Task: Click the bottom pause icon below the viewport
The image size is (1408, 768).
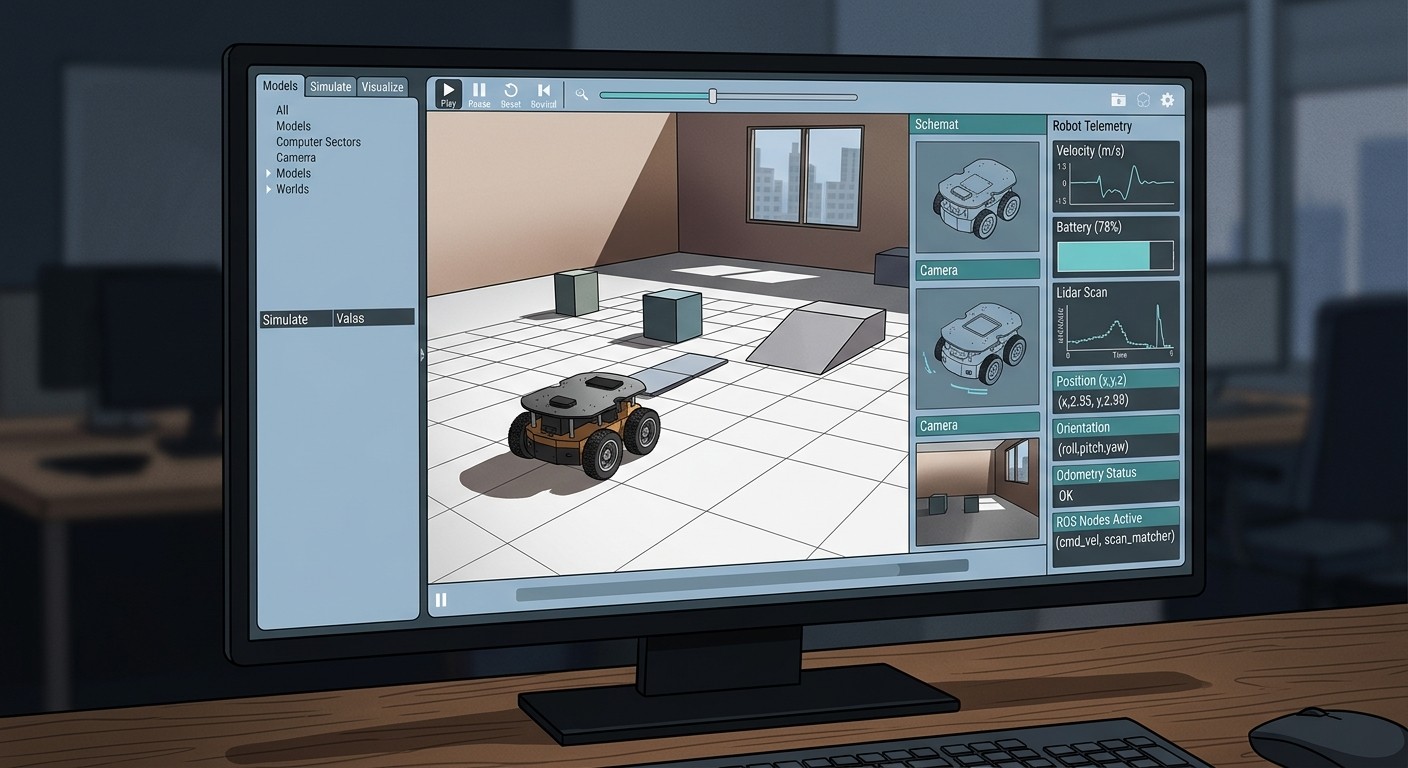Action: 441,600
